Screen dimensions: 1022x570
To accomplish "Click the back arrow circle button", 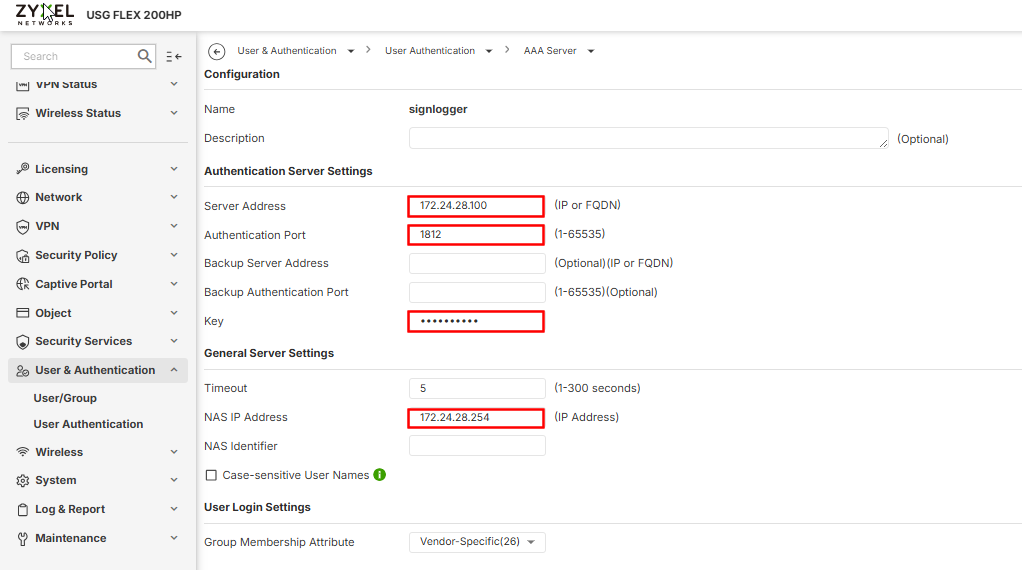I will pos(216,51).
